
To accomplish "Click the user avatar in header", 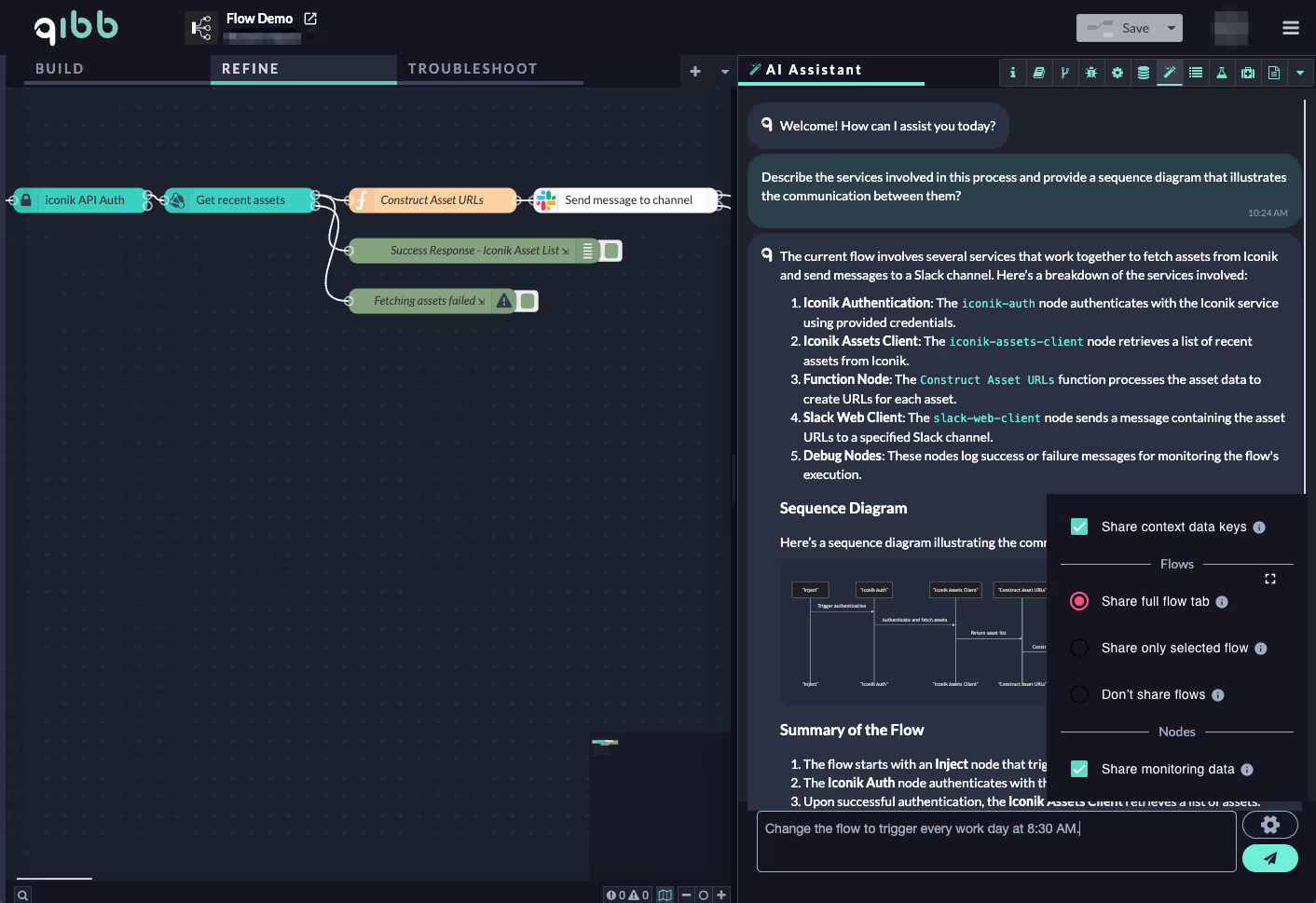I will tap(1230, 28).
